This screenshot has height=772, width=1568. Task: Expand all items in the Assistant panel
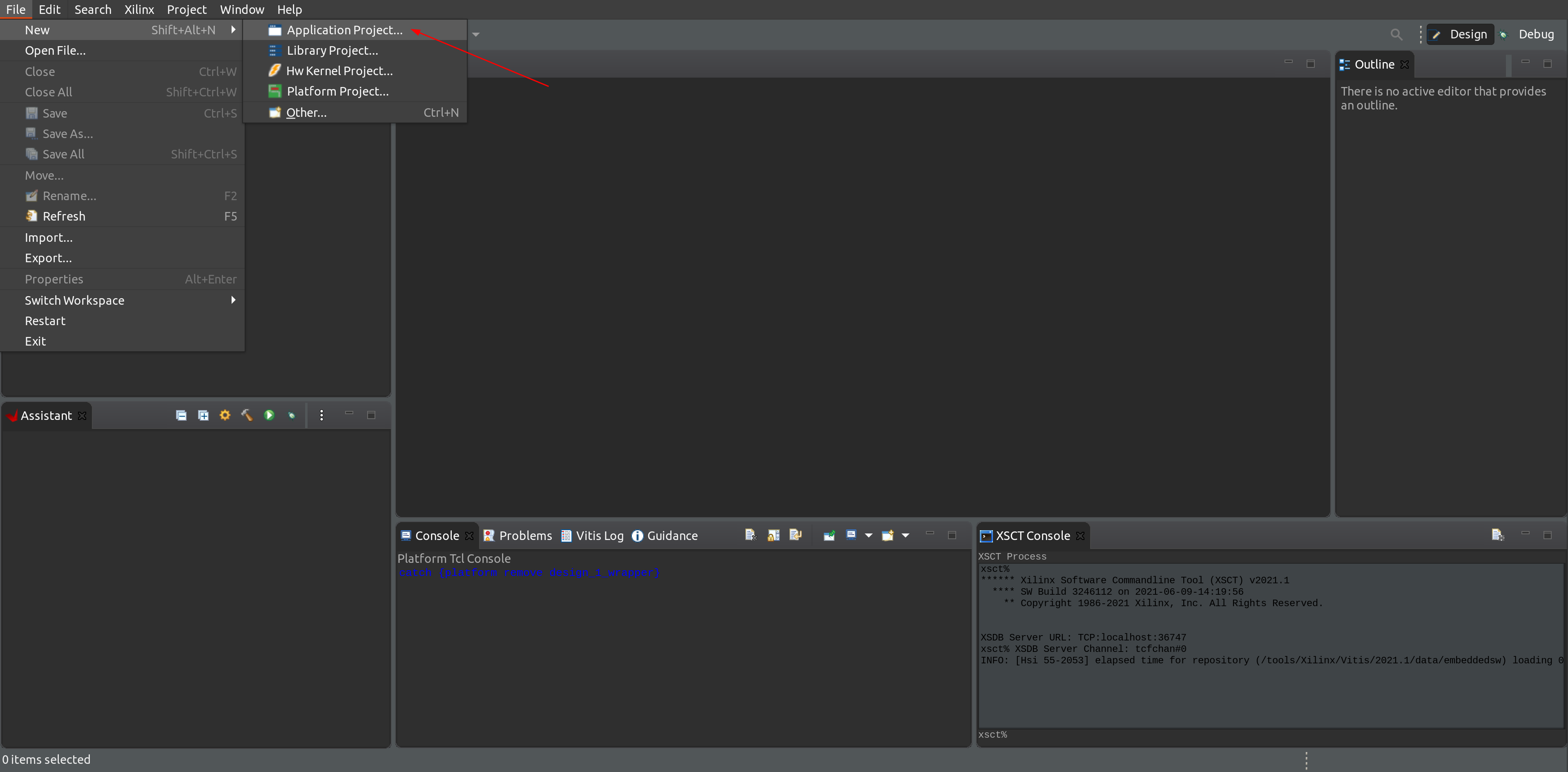(x=203, y=415)
